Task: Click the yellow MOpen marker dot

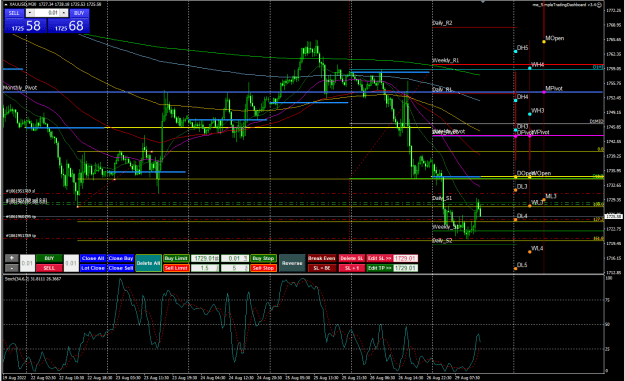Action: pos(544,41)
